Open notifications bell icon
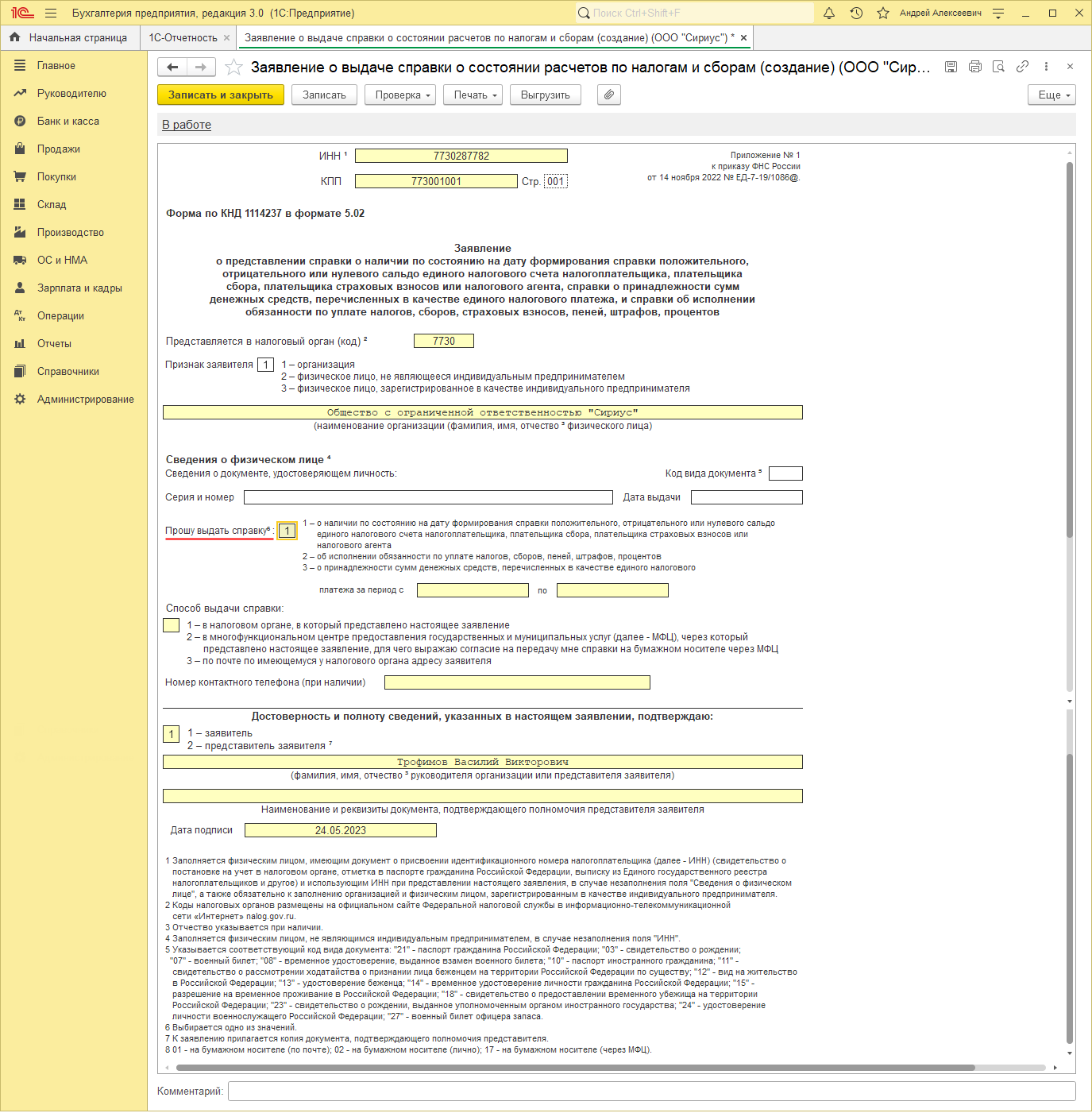 (x=829, y=13)
